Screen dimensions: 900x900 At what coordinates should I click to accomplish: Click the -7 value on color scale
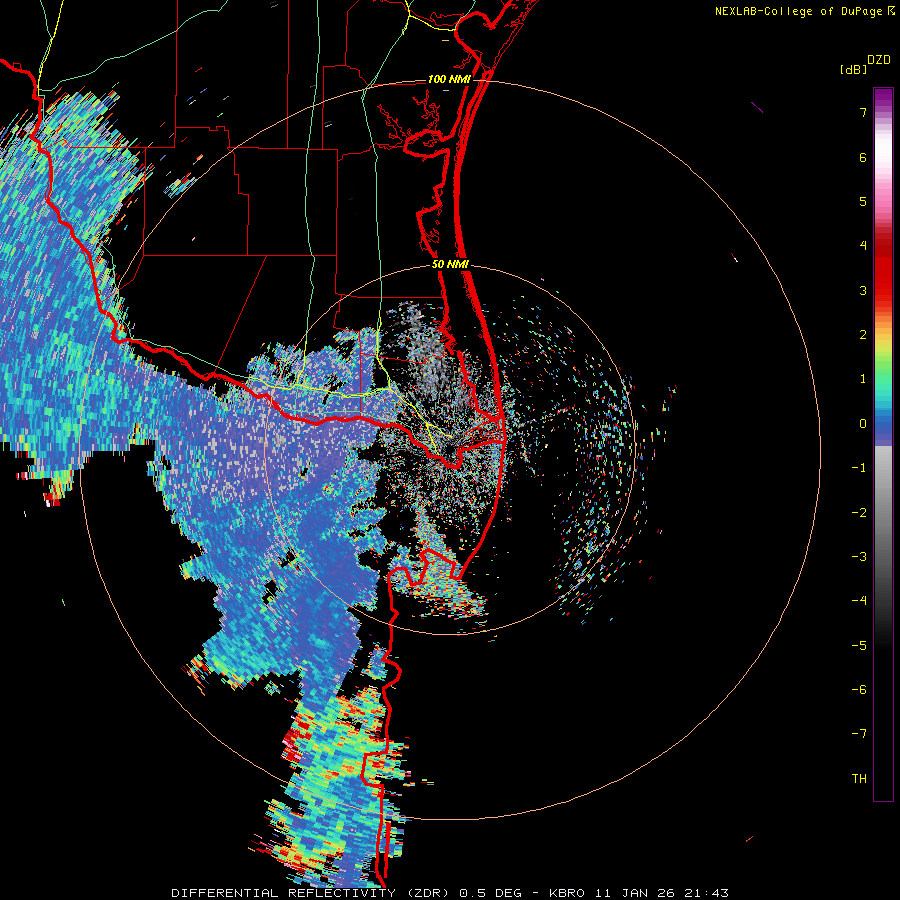coord(859,734)
